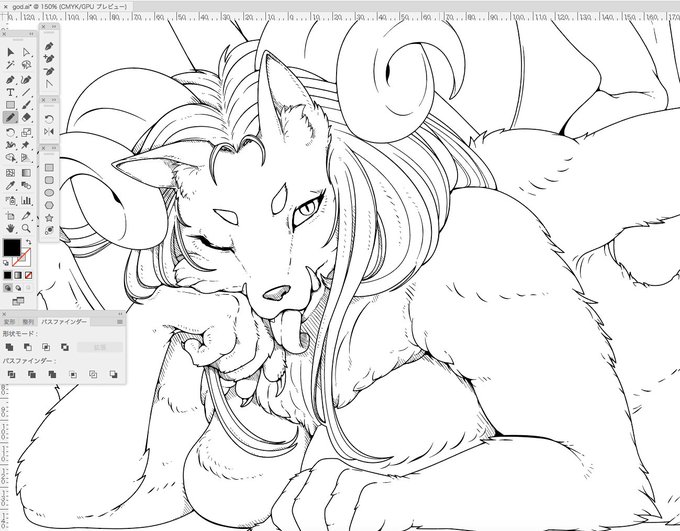This screenshot has height=531, width=680.
Task: Apply the Crop pathfinder
Action: (73, 374)
